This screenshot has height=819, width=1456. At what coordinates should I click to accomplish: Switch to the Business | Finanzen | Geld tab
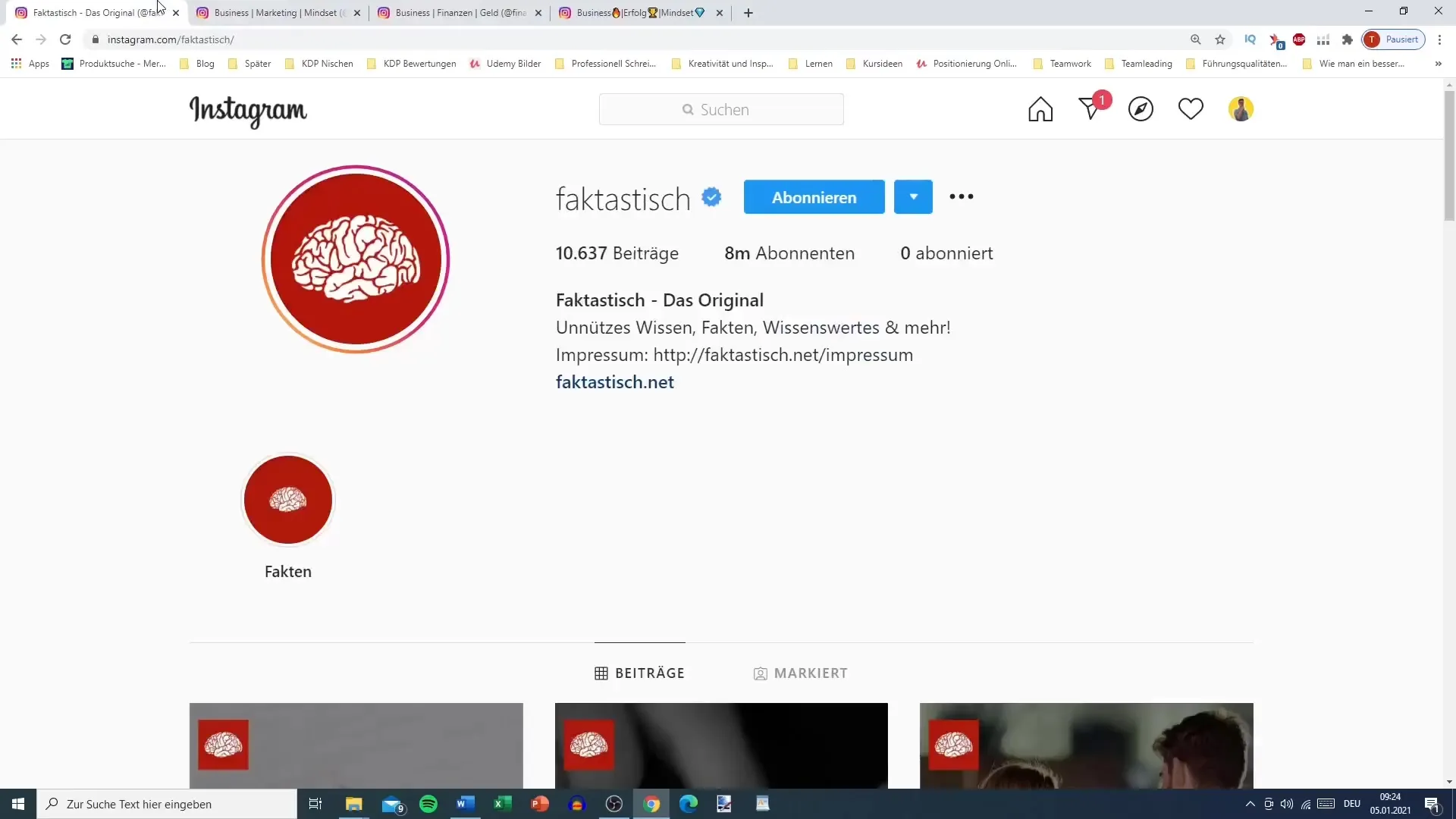pos(460,13)
